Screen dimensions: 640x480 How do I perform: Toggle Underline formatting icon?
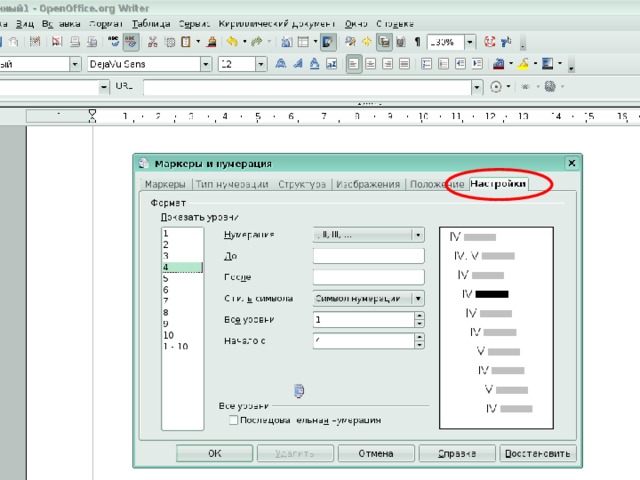click(314, 64)
